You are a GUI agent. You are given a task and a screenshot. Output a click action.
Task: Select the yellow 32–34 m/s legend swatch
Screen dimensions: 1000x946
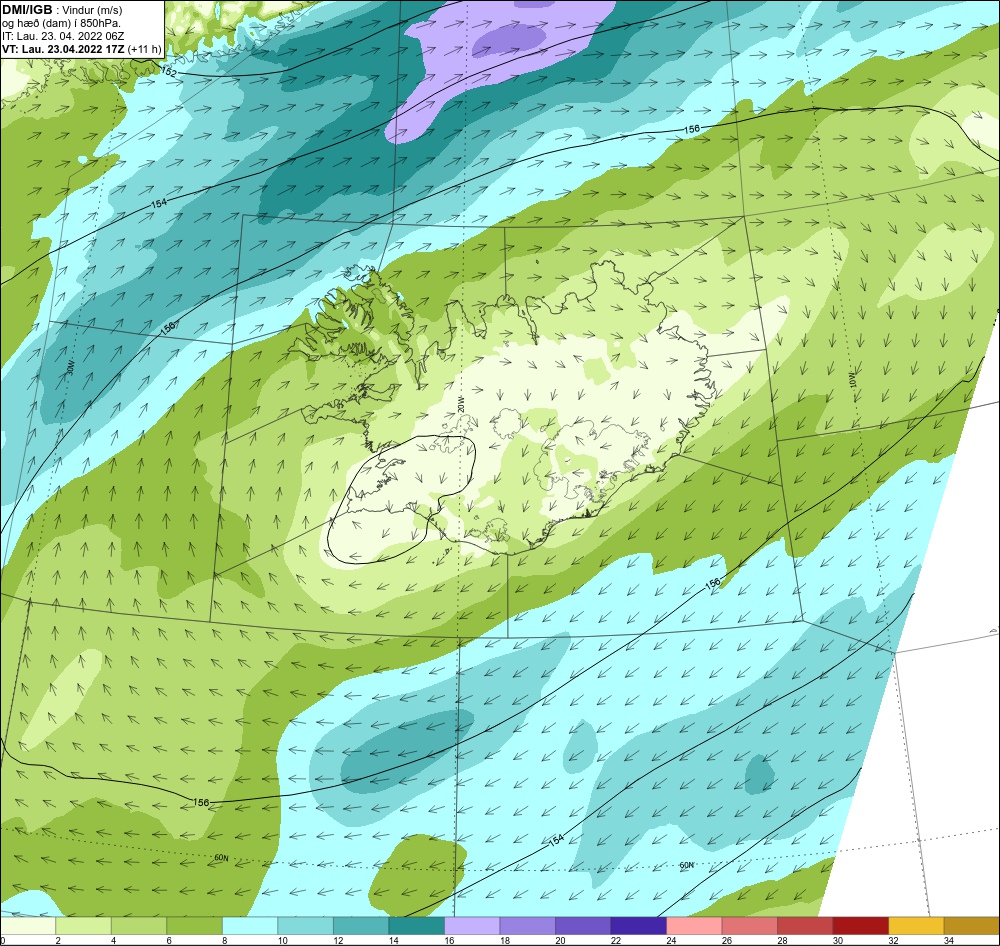pos(916,926)
